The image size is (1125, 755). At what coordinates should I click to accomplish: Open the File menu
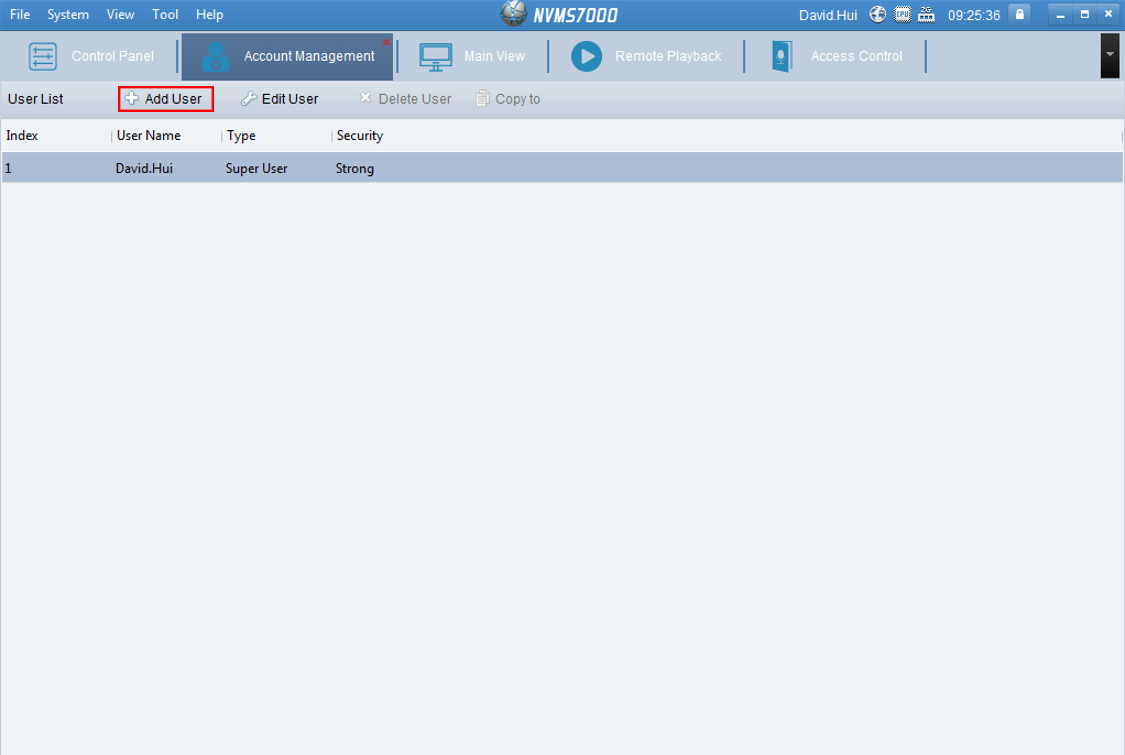[19, 14]
